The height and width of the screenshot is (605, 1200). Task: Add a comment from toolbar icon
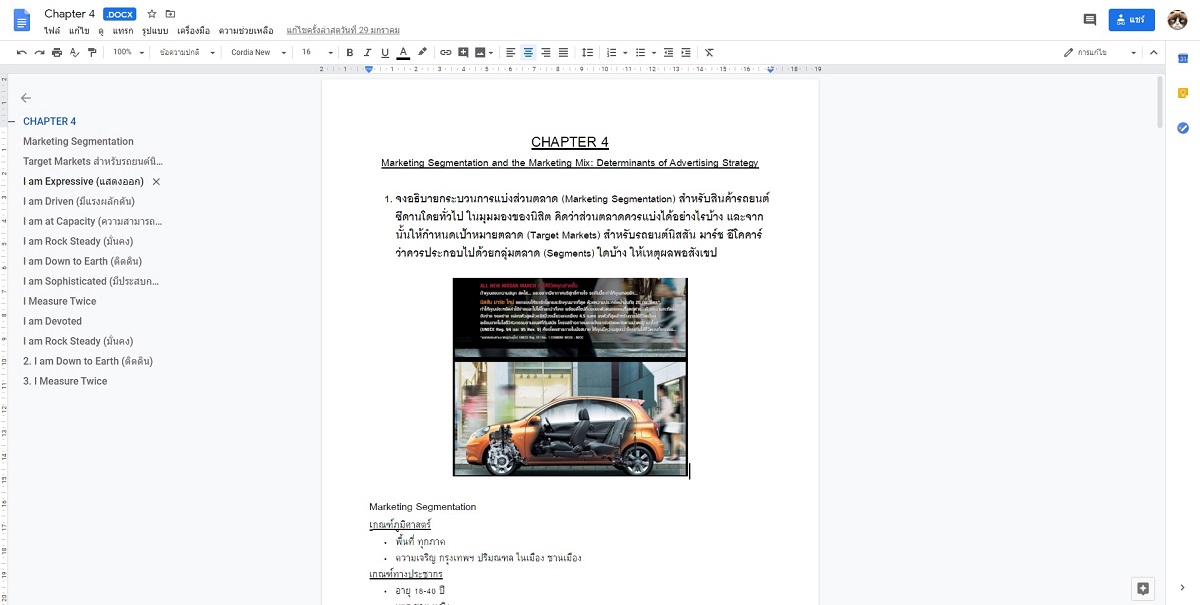point(463,52)
